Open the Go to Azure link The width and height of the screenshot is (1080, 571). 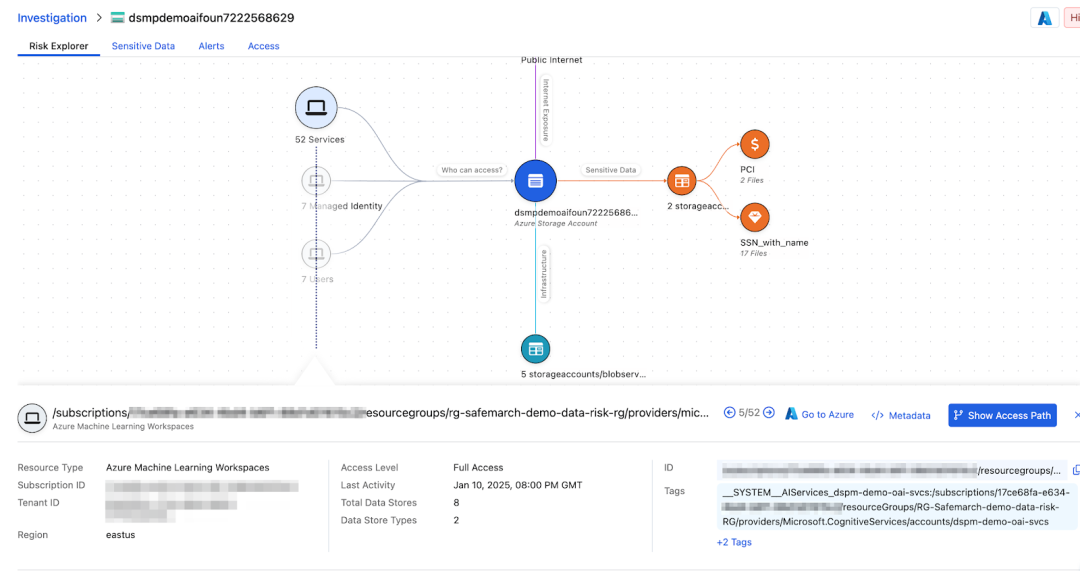point(820,415)
